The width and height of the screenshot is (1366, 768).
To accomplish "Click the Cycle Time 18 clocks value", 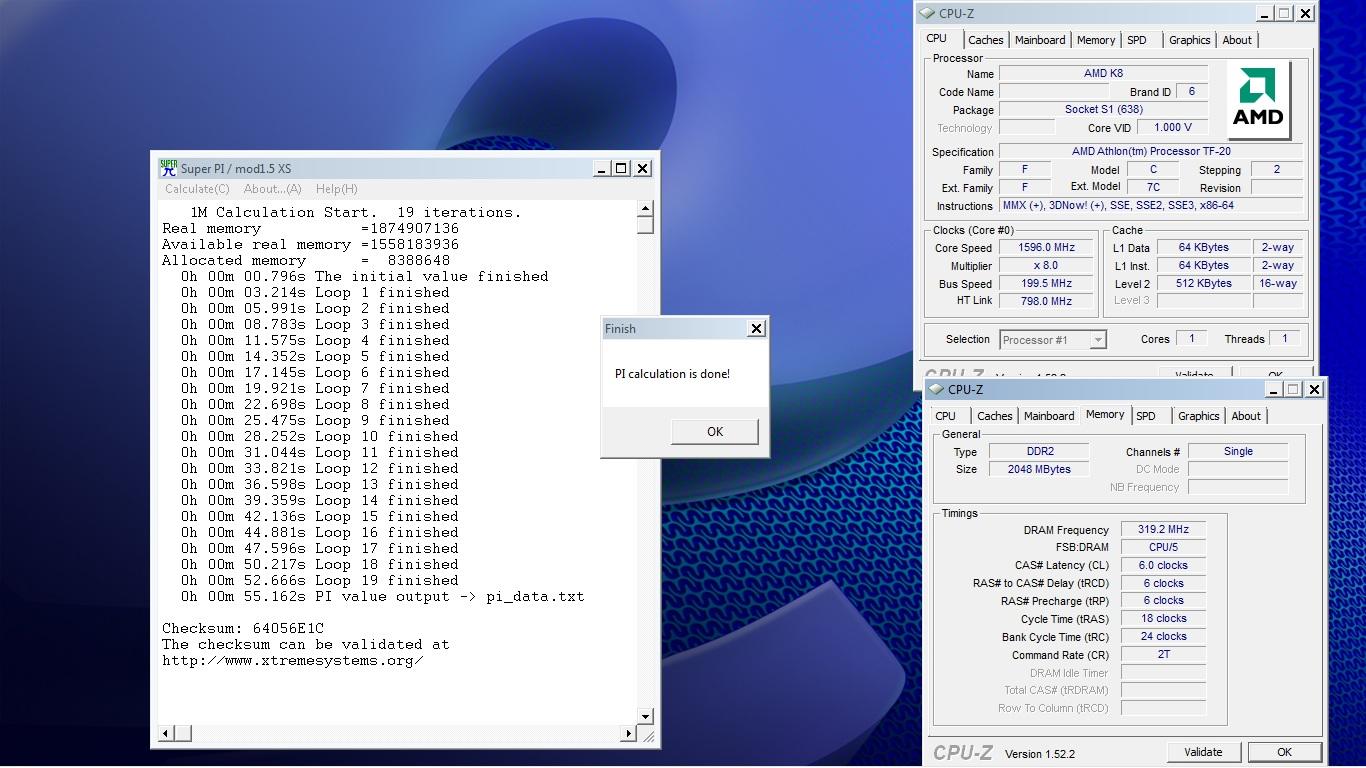I will (x=1163, y=619).
